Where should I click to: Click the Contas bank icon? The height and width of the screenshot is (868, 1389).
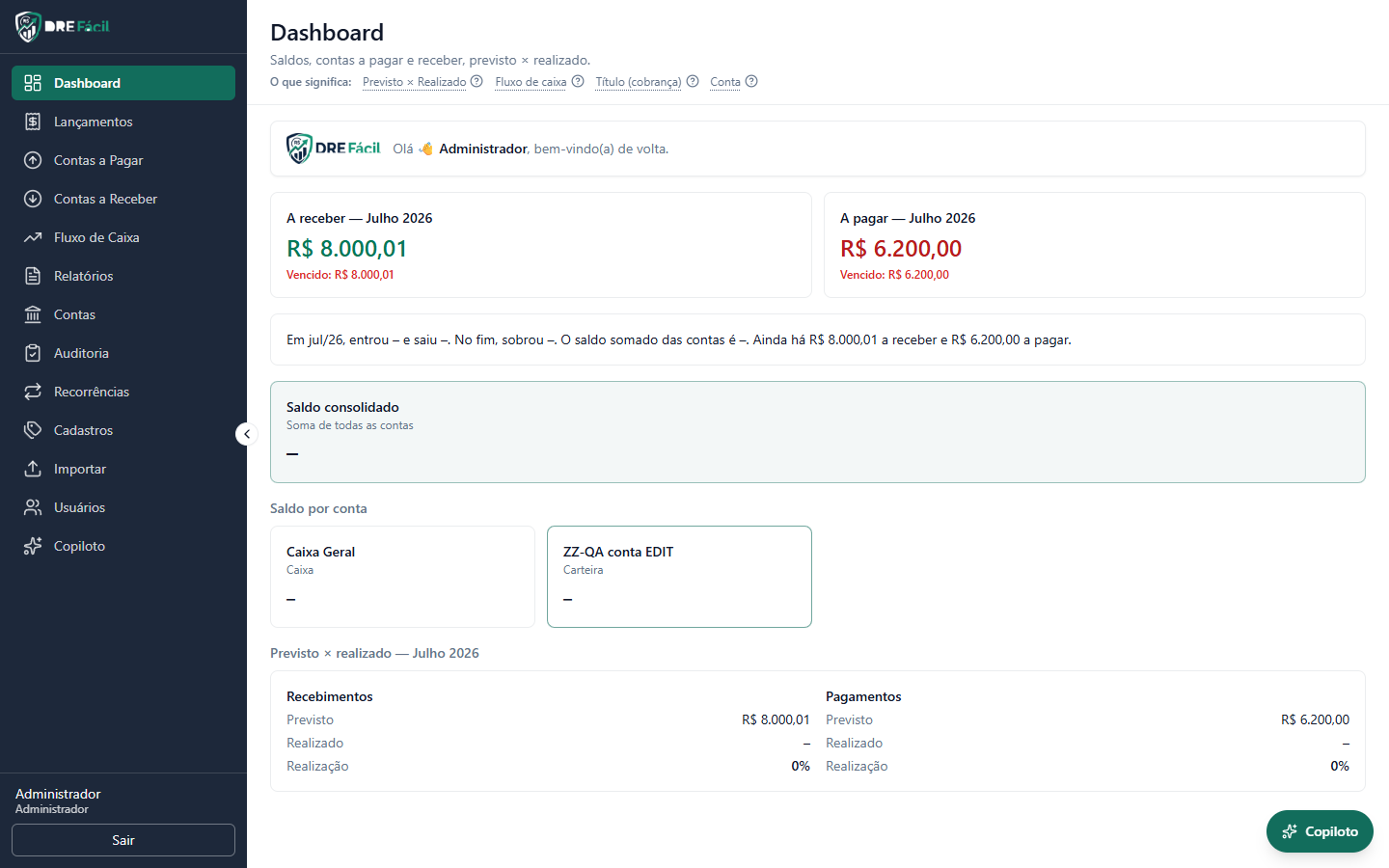(33, 314)
